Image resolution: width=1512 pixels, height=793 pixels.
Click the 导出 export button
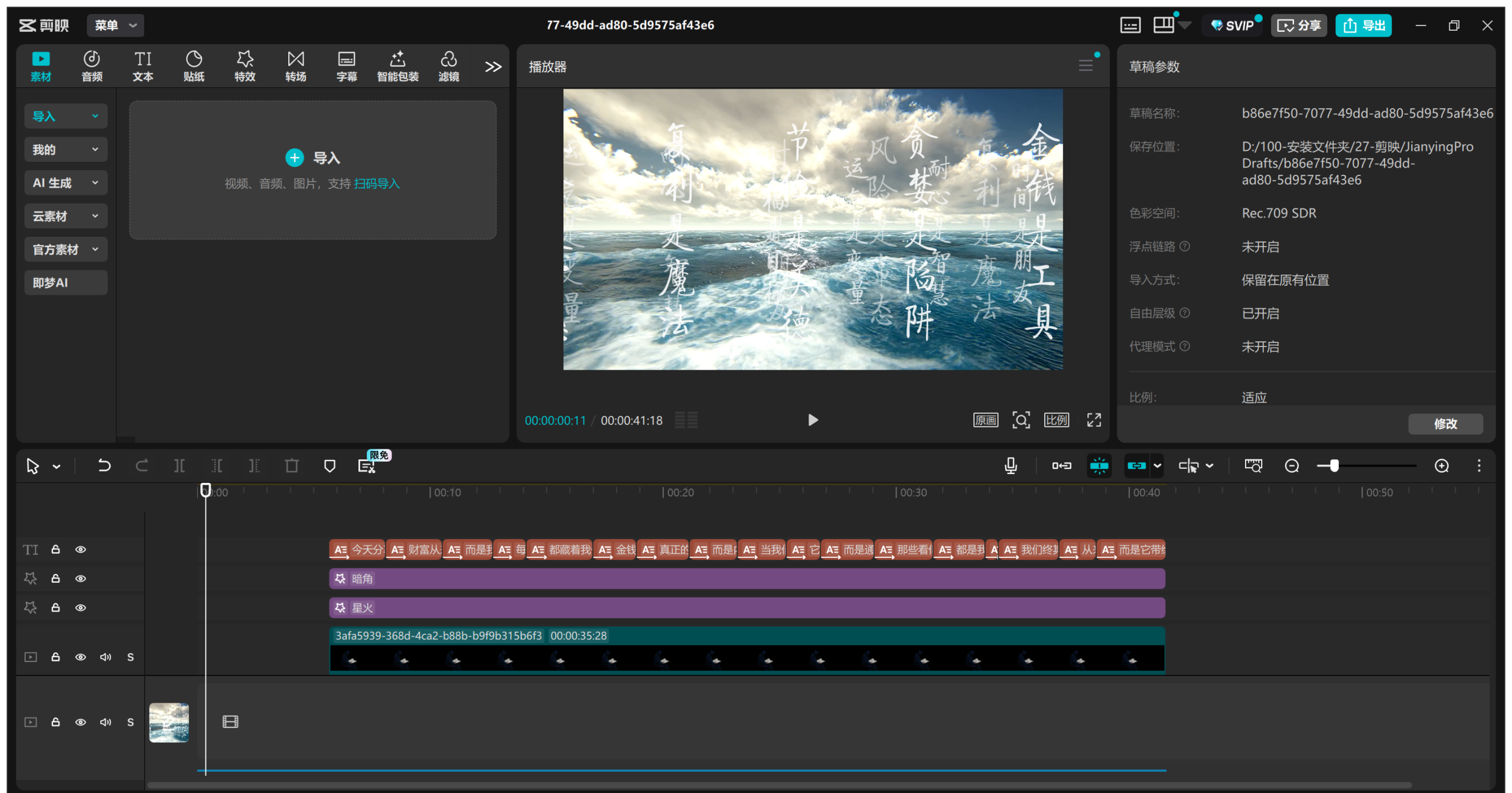tap(1363, 25)
